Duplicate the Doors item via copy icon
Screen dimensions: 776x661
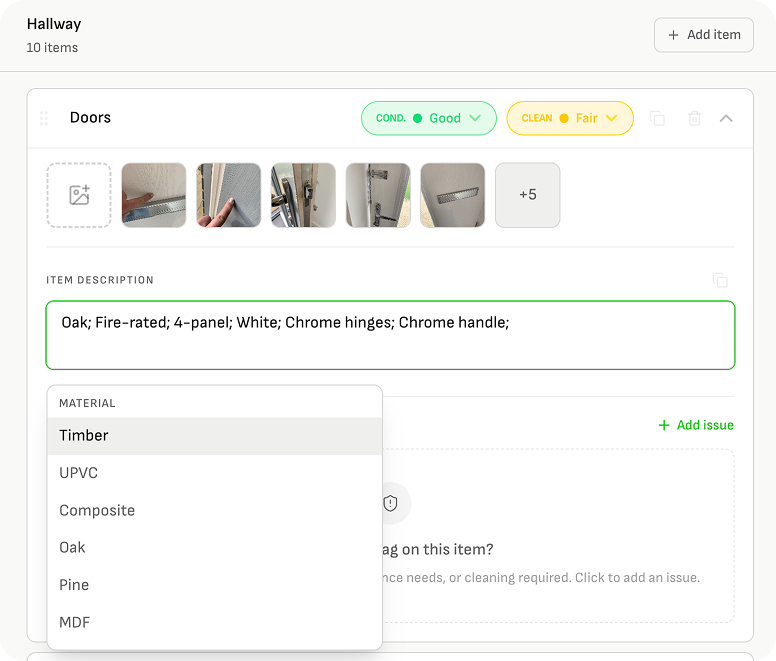click(657, 118)
